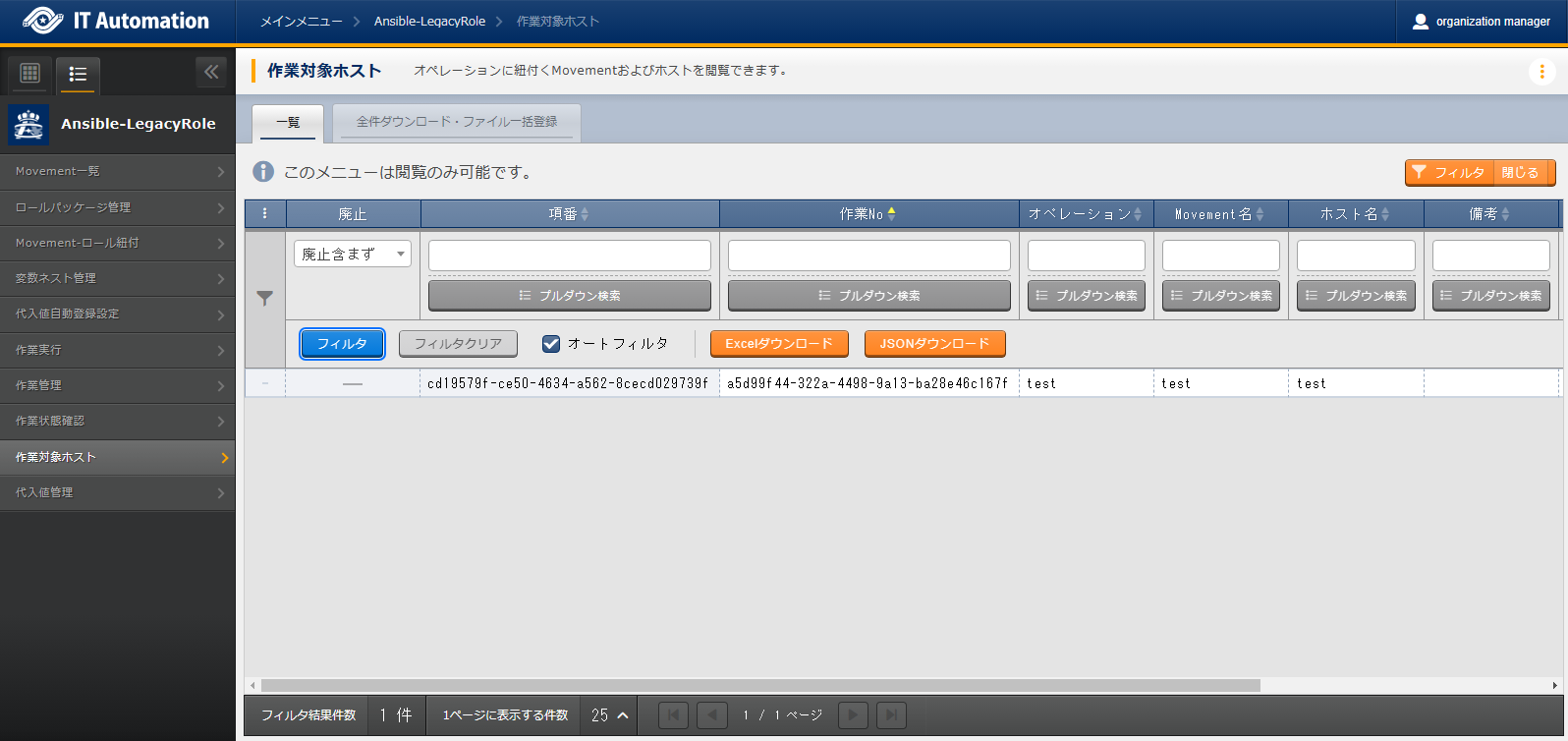Jump to last page arrow icon
1568x741 pixels.
pos(891,715)
